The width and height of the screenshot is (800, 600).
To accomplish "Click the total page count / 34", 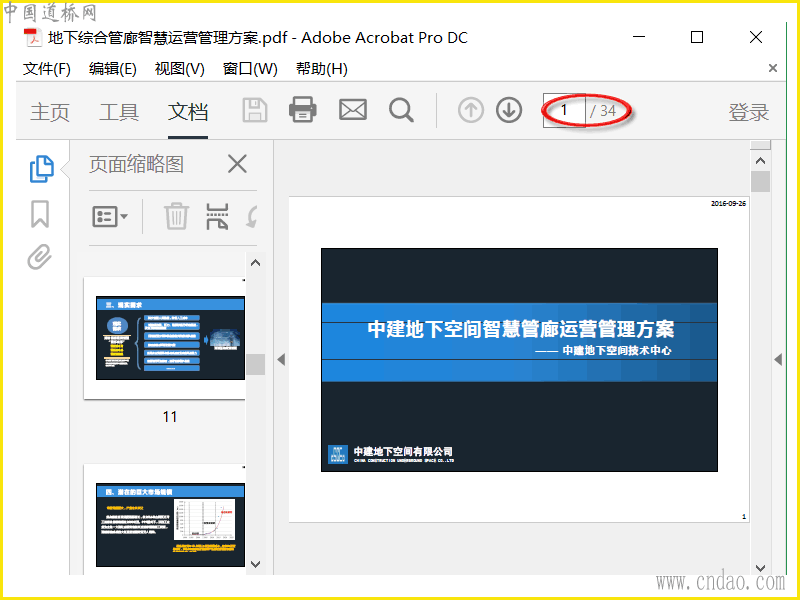I will click(x=603, y=110).
